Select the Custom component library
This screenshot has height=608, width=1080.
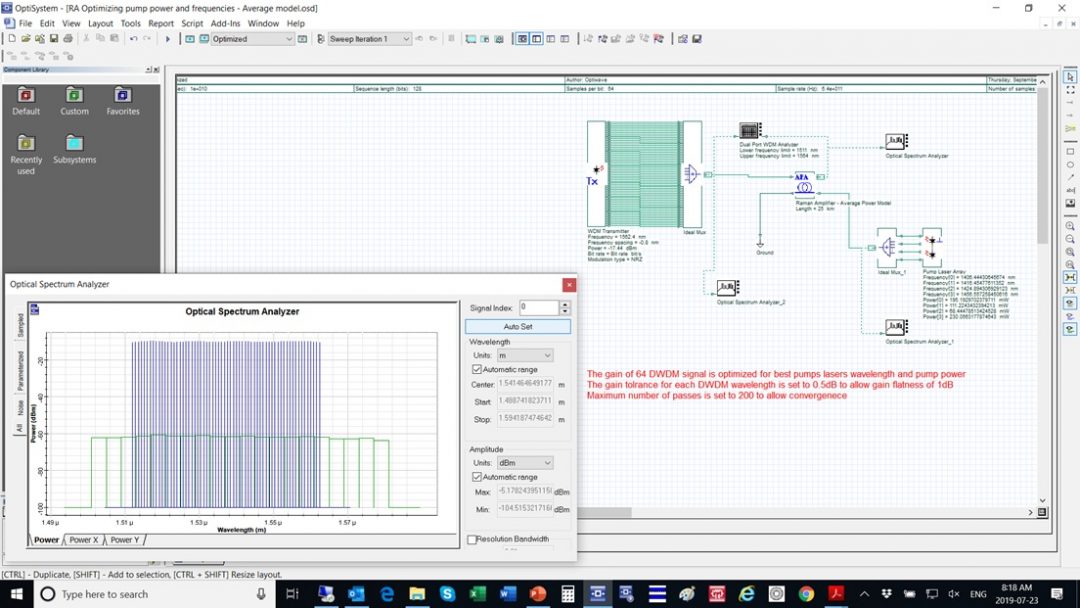(x=74, y=98)
